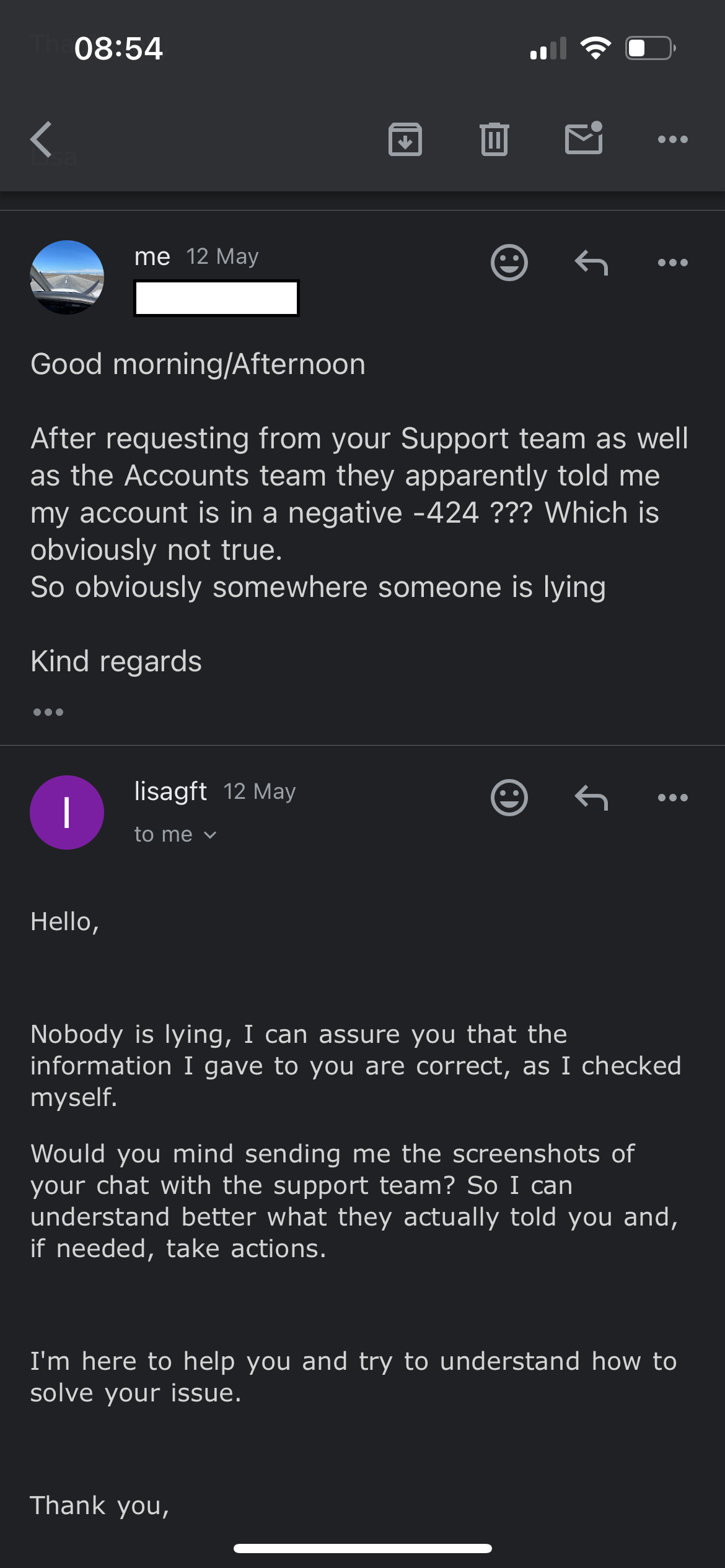Reply to my own 12 May message
Image resolution: width=725 pixels, height=1568 pixels.
[x=591, y=263]
